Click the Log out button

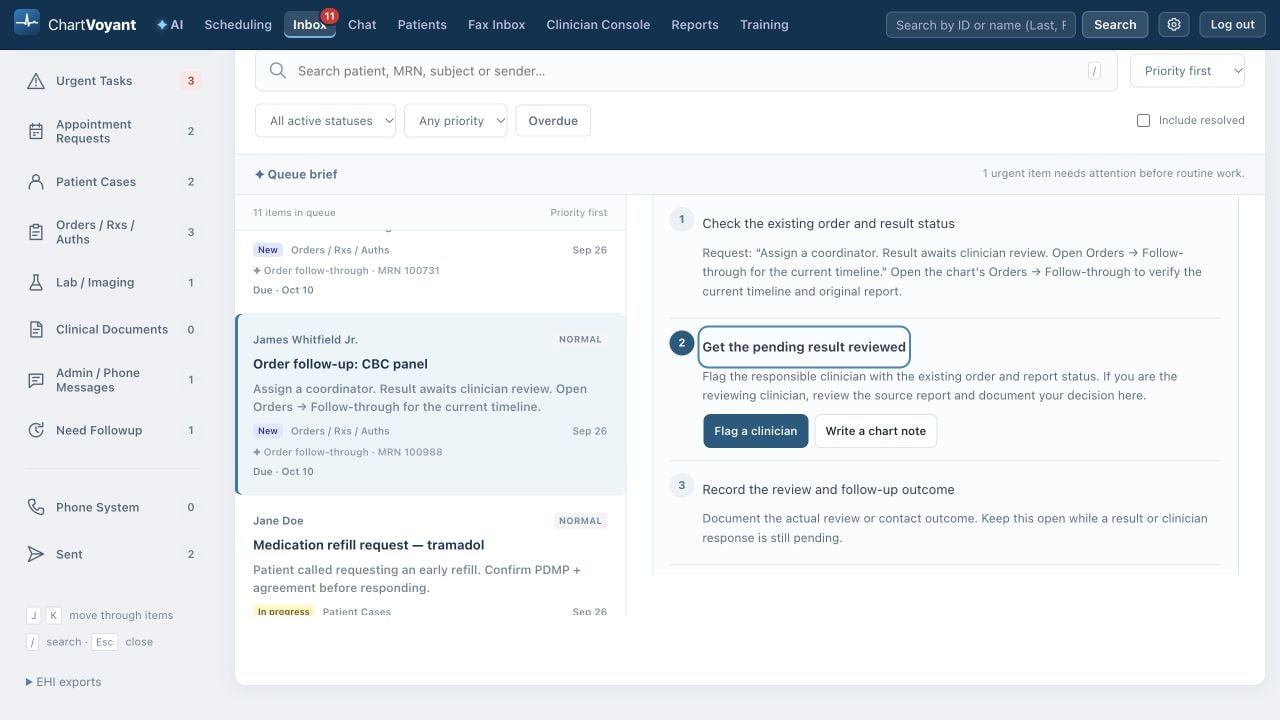coord(1232,25)
